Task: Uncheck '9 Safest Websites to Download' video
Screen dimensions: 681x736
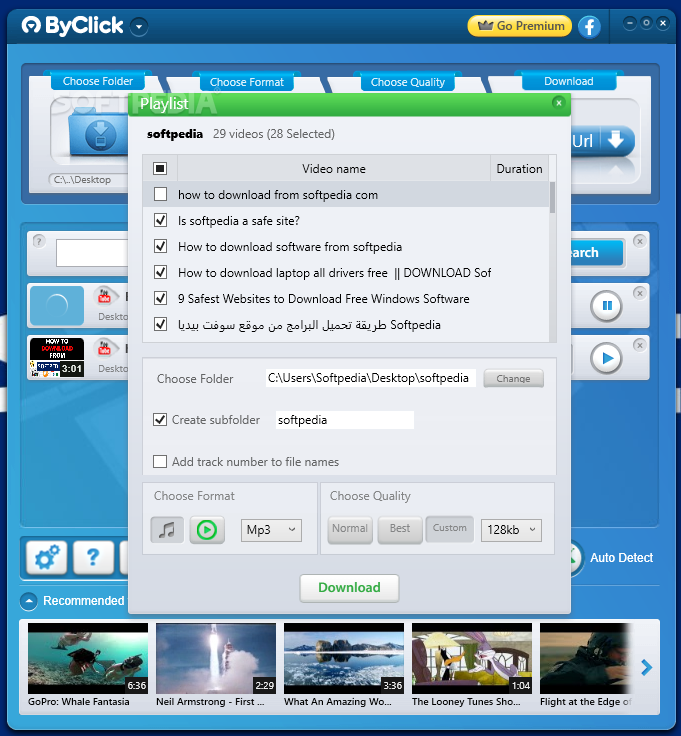Action: point(161,298)
